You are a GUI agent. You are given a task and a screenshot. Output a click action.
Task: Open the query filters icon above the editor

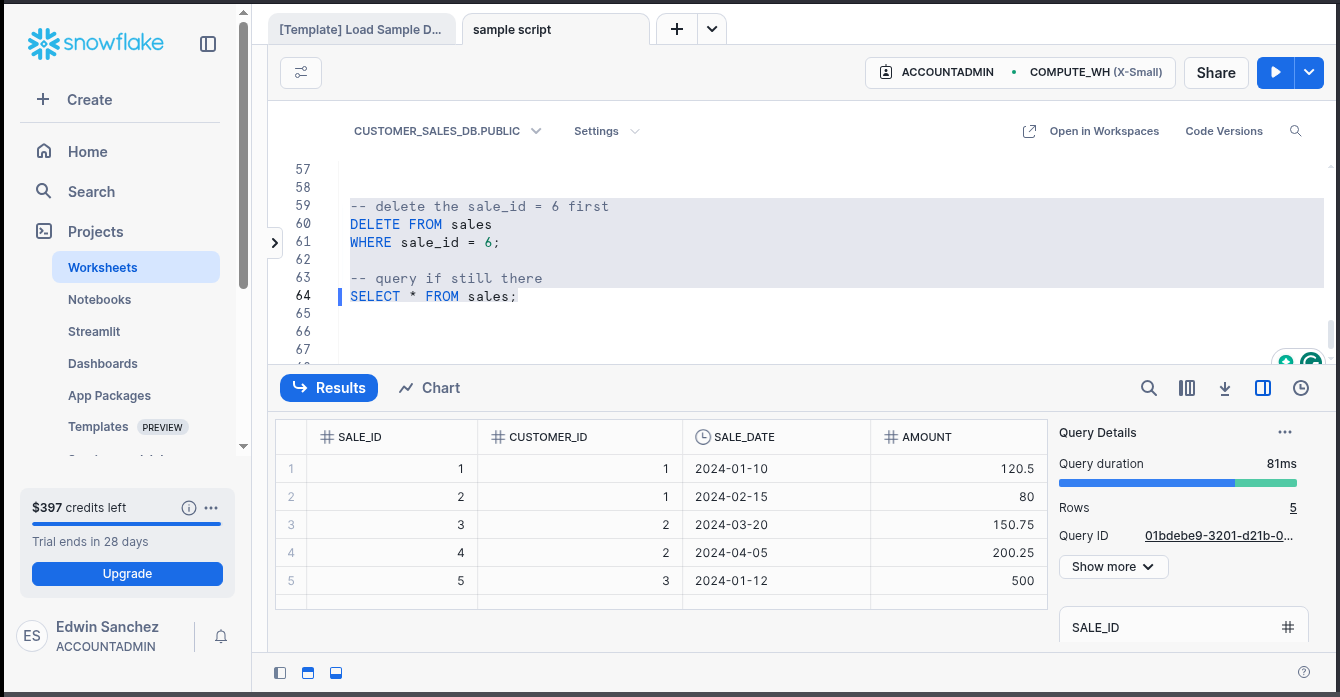point(300,72)
